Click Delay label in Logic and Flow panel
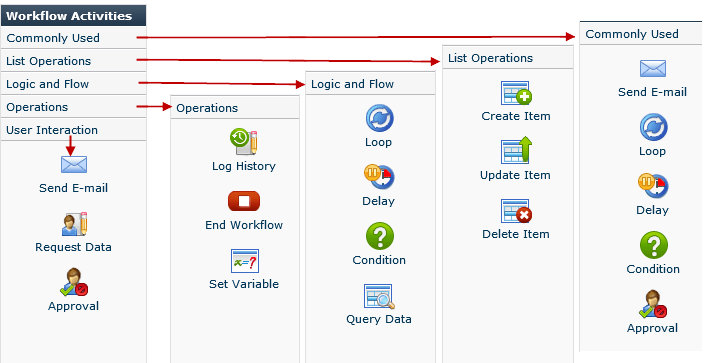This screenshot has width=705, height=363. point(379,201)
